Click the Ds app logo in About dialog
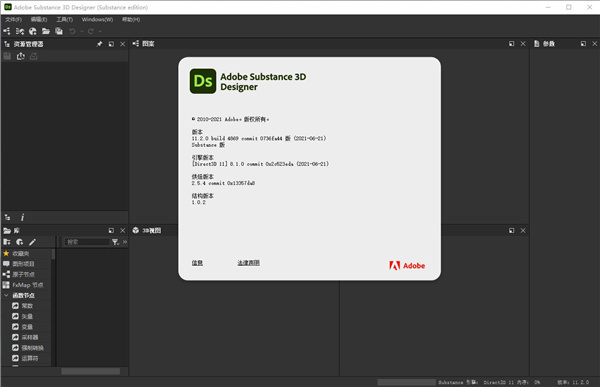This screenshot has height=387, width=600. (x=203, y=81)
